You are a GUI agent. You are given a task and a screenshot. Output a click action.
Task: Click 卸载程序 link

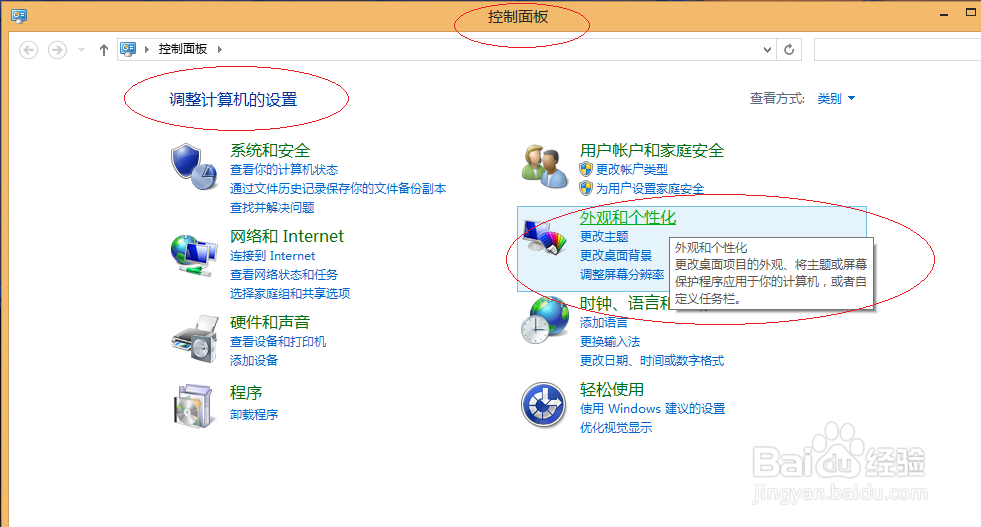click(254, 414)
